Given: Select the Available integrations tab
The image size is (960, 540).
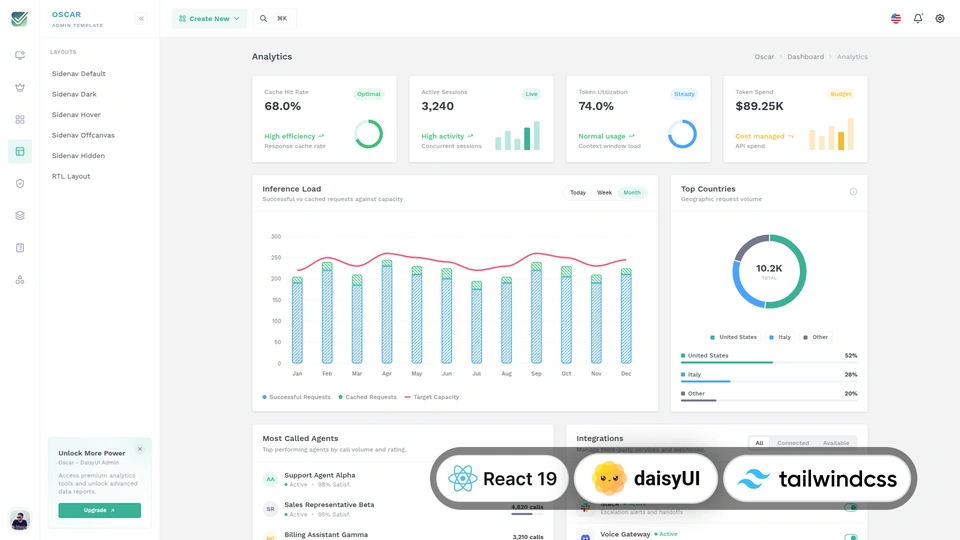Looking at the screenshot, I should [836, 443].
